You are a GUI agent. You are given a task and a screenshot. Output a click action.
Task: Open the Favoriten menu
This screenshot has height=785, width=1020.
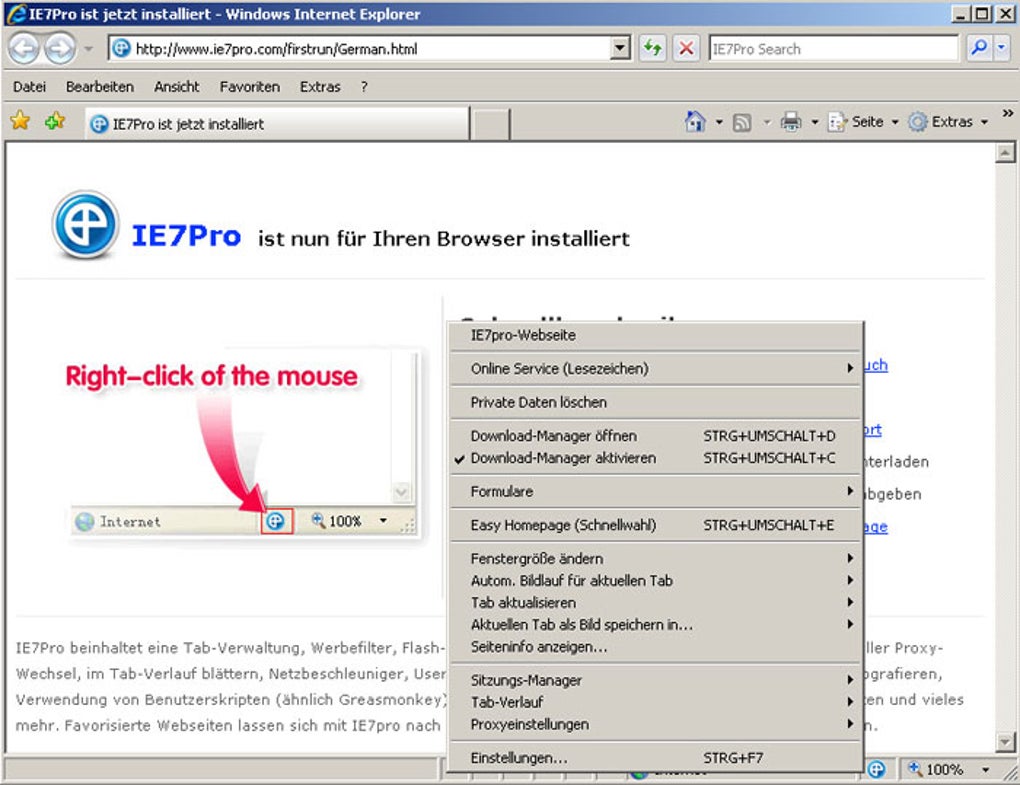pos(250,86)
